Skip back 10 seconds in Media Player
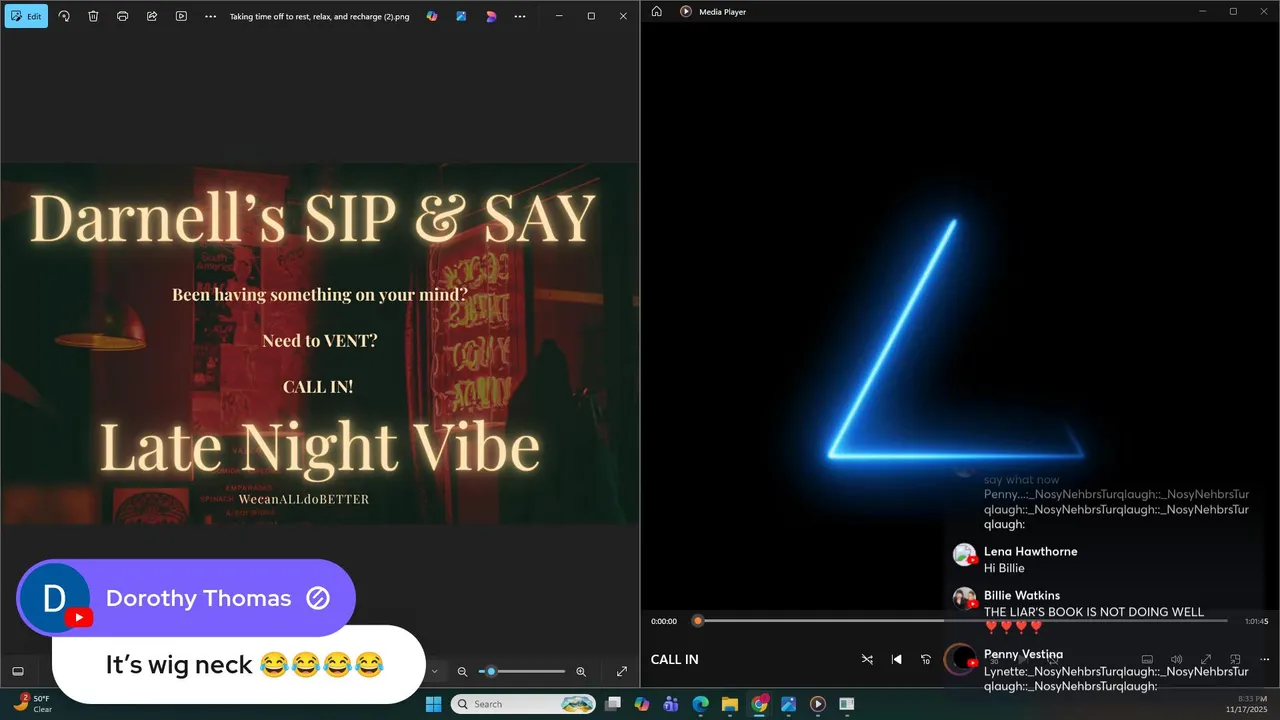Image resolution: width=1280 pixels, height=720 pixels. pyautogui.click(x=926, y=659)
